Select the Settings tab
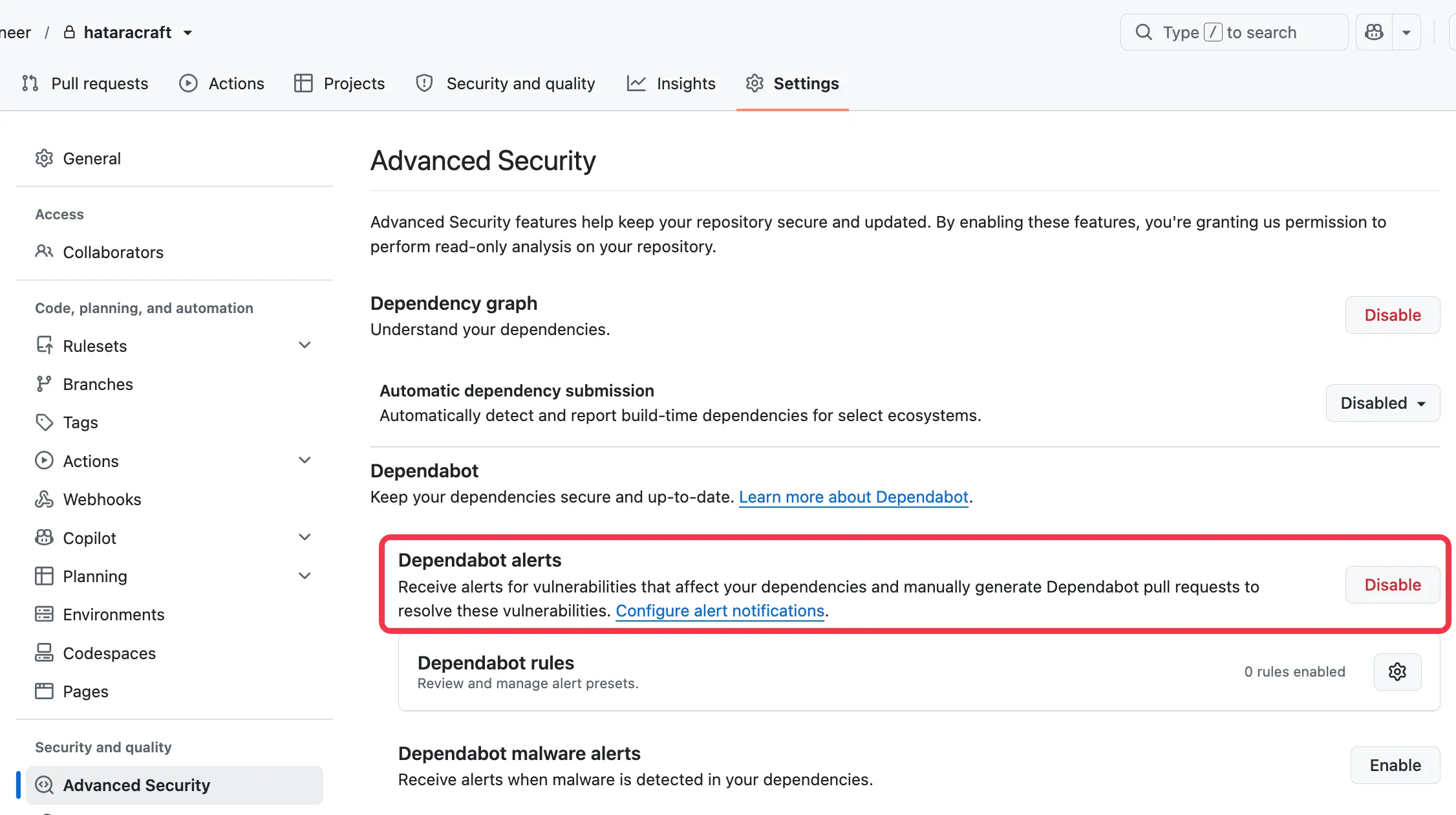1456x815 pixels. pyautogui.click(x=793, y=83)
